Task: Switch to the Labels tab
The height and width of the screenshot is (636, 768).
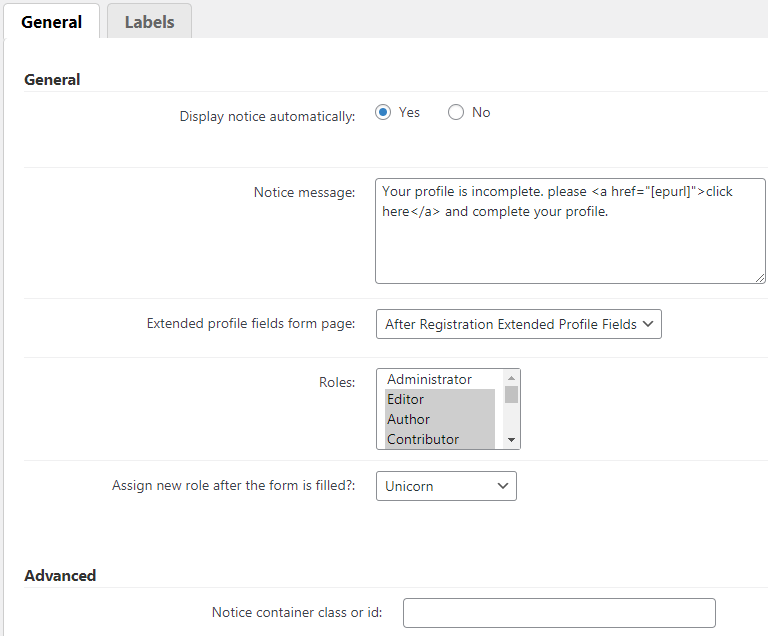Action: point(149,22)
